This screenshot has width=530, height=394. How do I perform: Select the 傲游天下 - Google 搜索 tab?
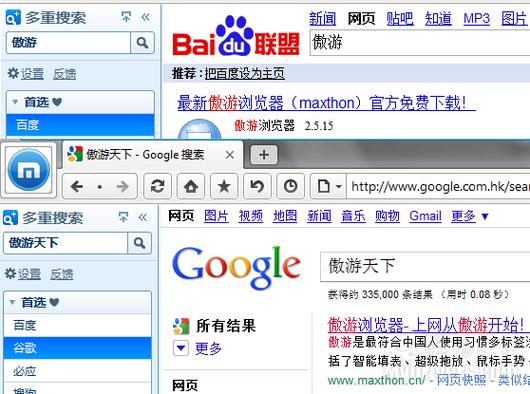pos(153,155)
